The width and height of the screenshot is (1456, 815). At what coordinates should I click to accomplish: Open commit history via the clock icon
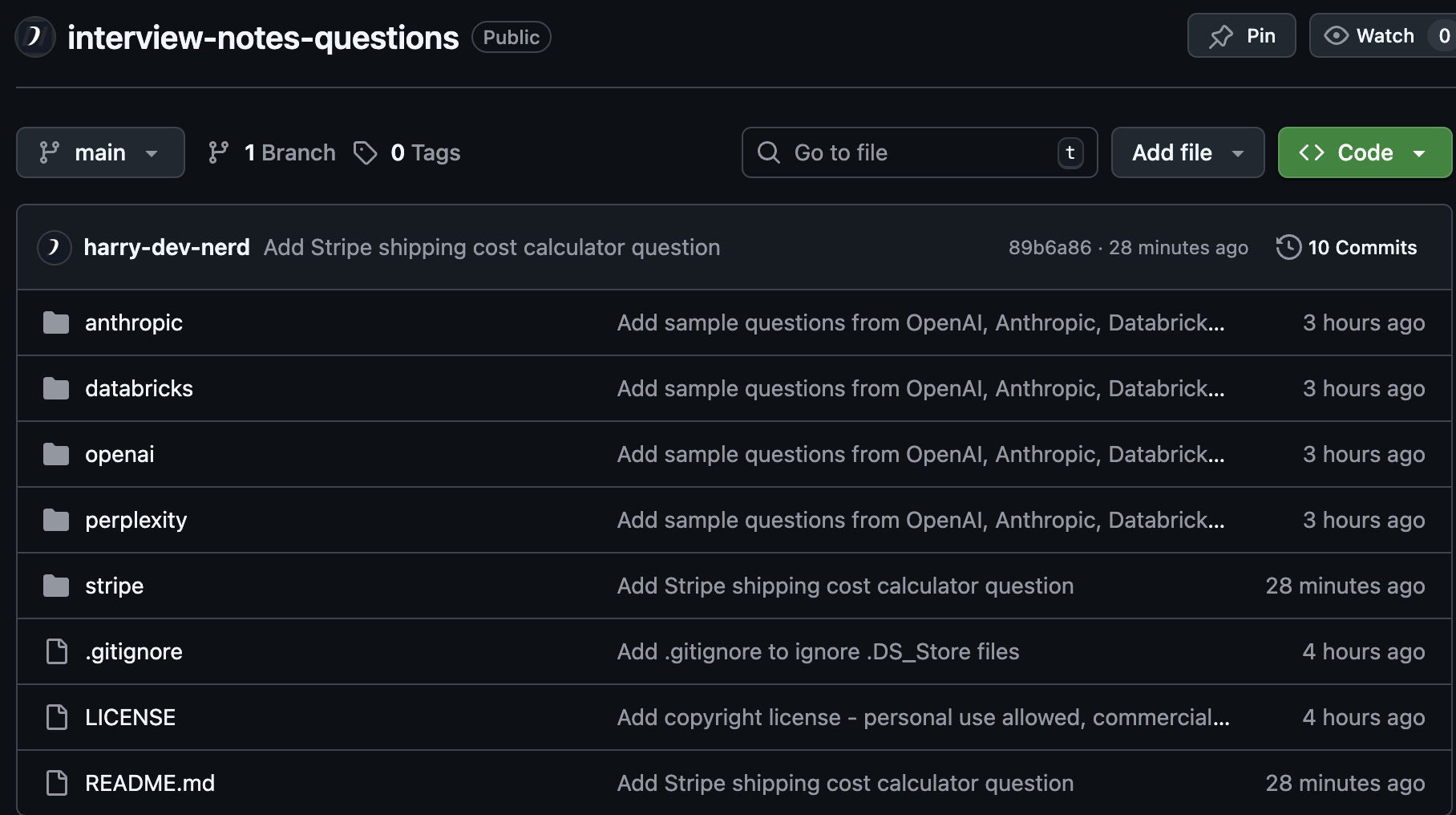(x=1288, y=247)
